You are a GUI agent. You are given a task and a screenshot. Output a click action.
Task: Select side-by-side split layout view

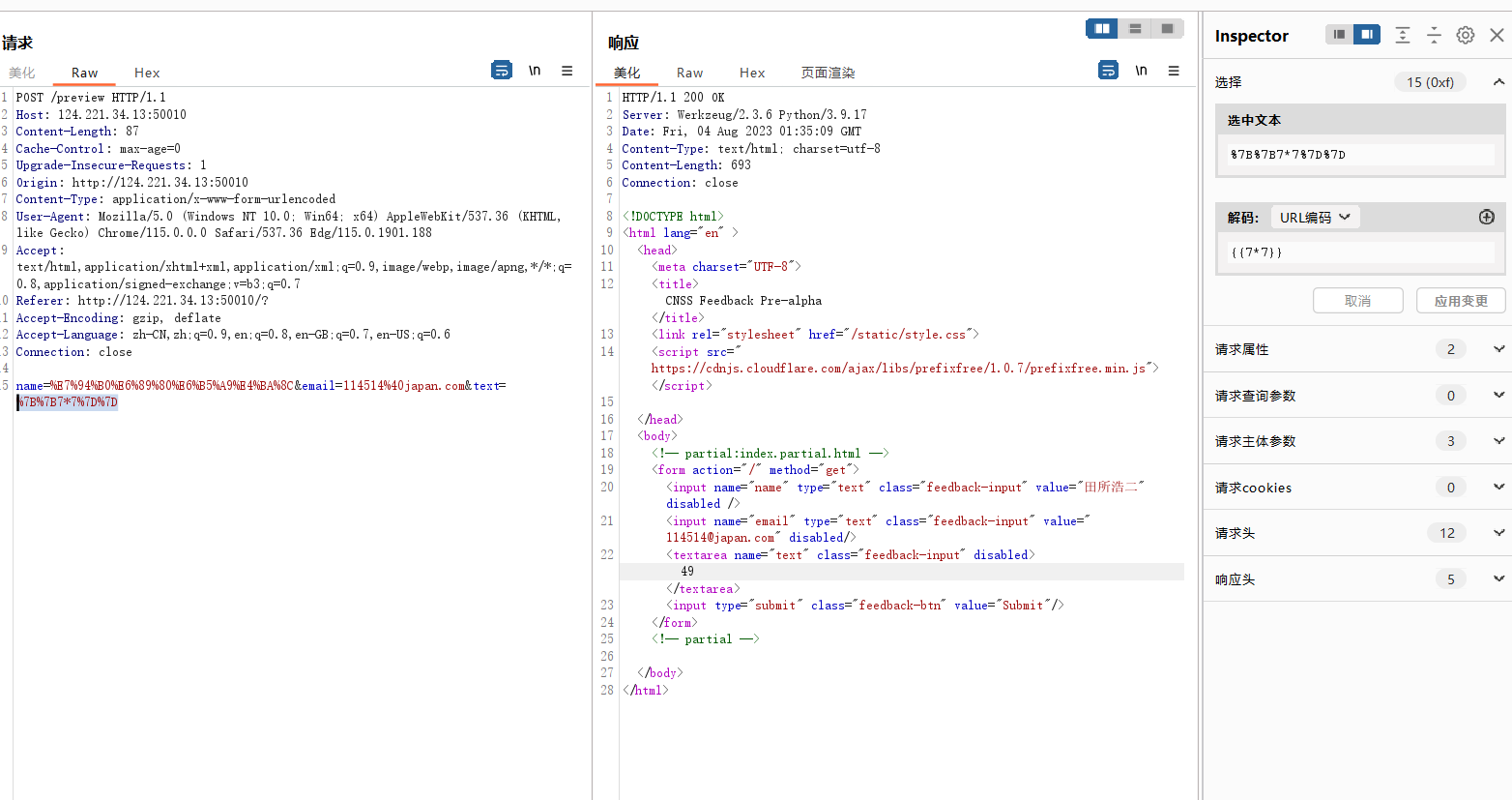point(1102,29)
